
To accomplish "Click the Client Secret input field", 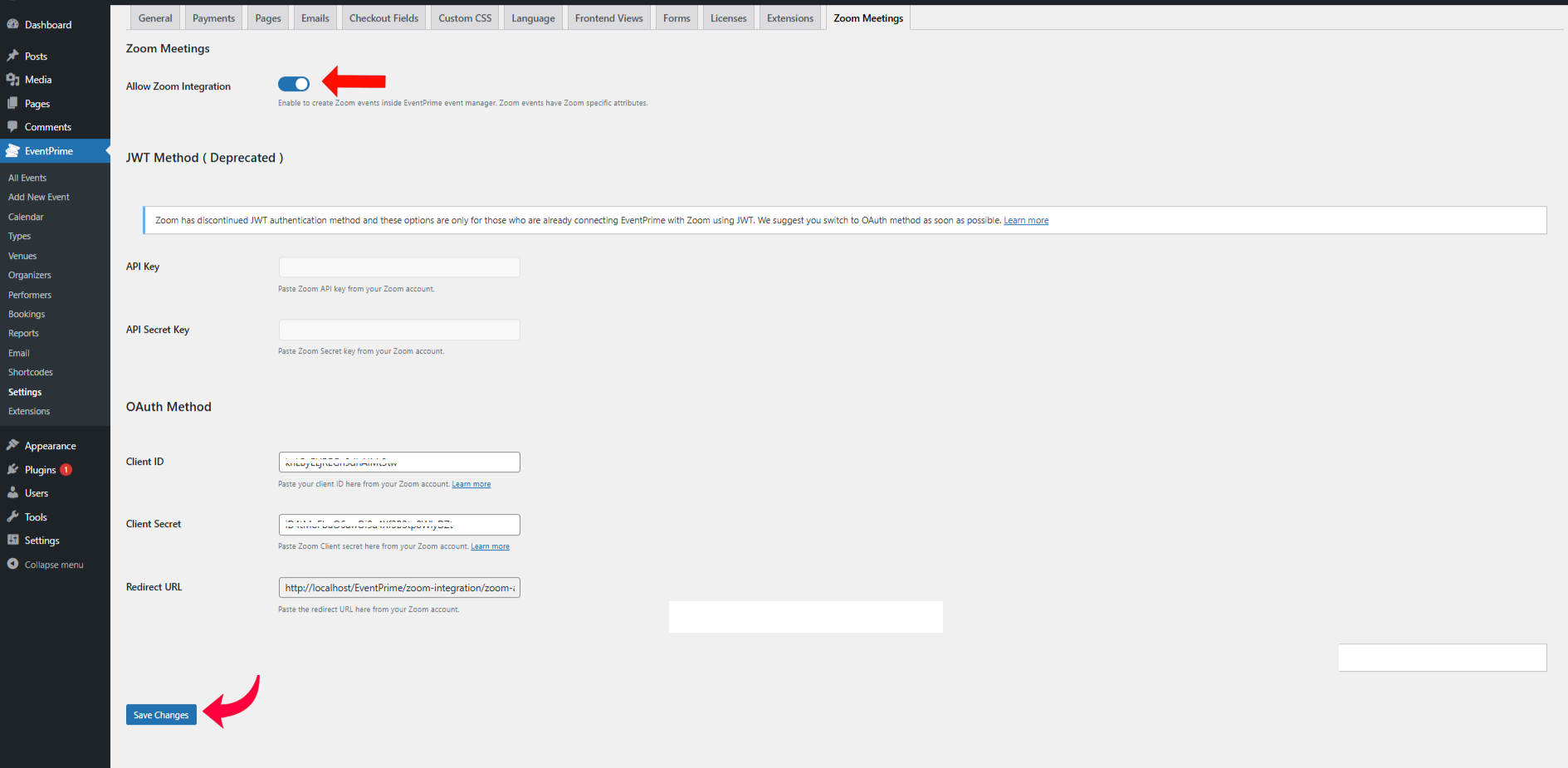I will [x=399, y=524].
